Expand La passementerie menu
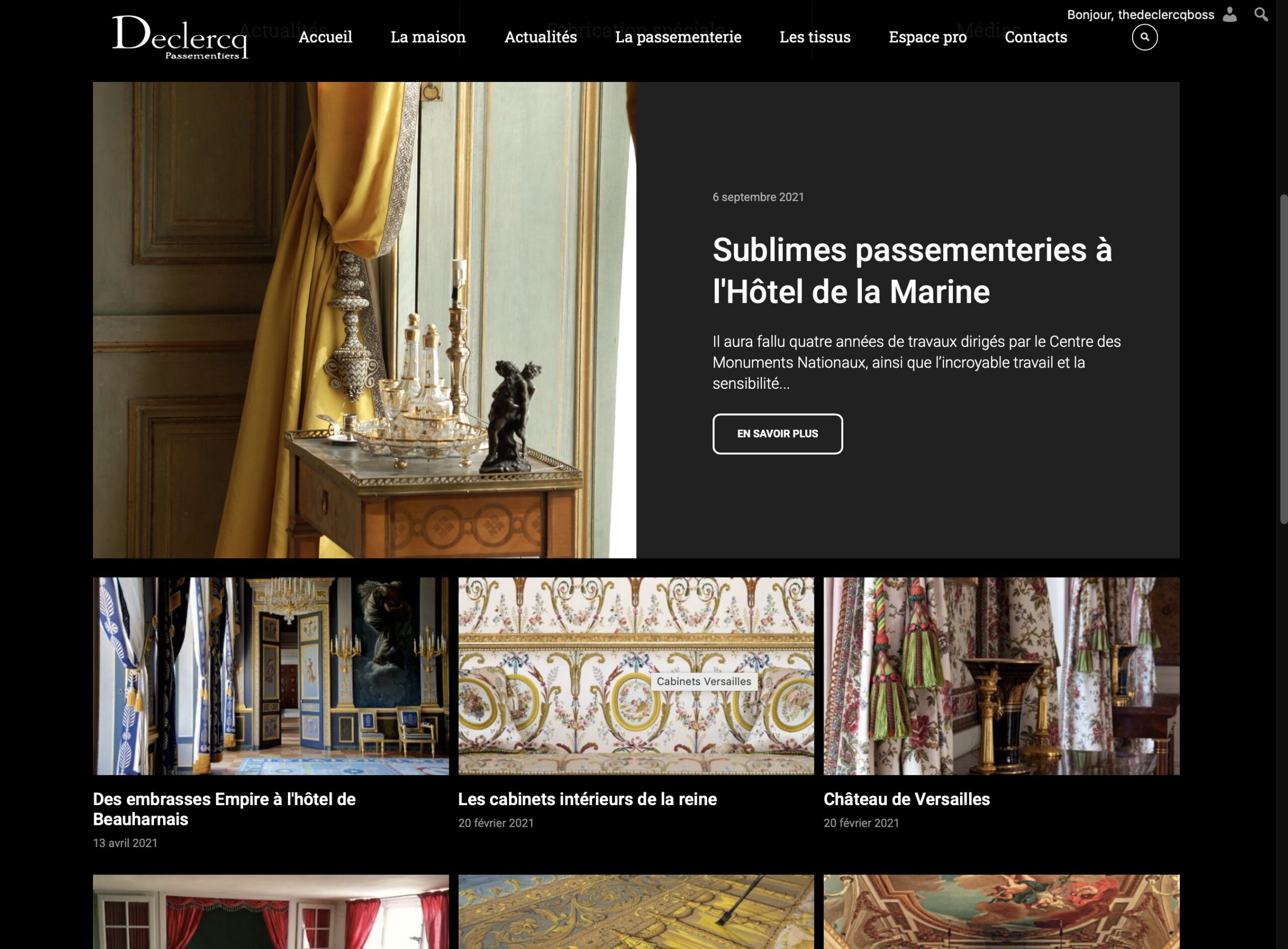This screenshot has width=1288, height=949. point(678,37)
